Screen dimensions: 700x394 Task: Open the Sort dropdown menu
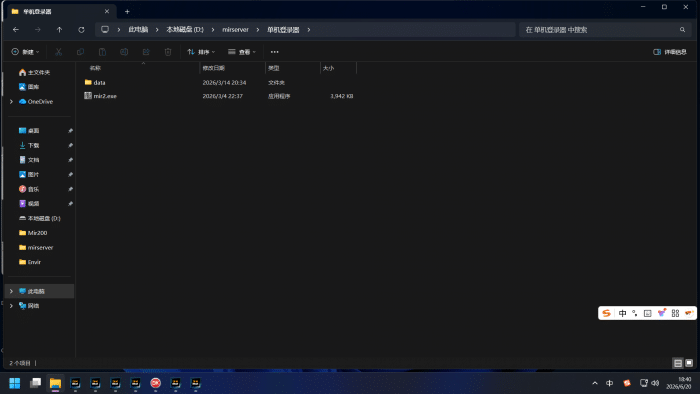(x=201, y=52)
